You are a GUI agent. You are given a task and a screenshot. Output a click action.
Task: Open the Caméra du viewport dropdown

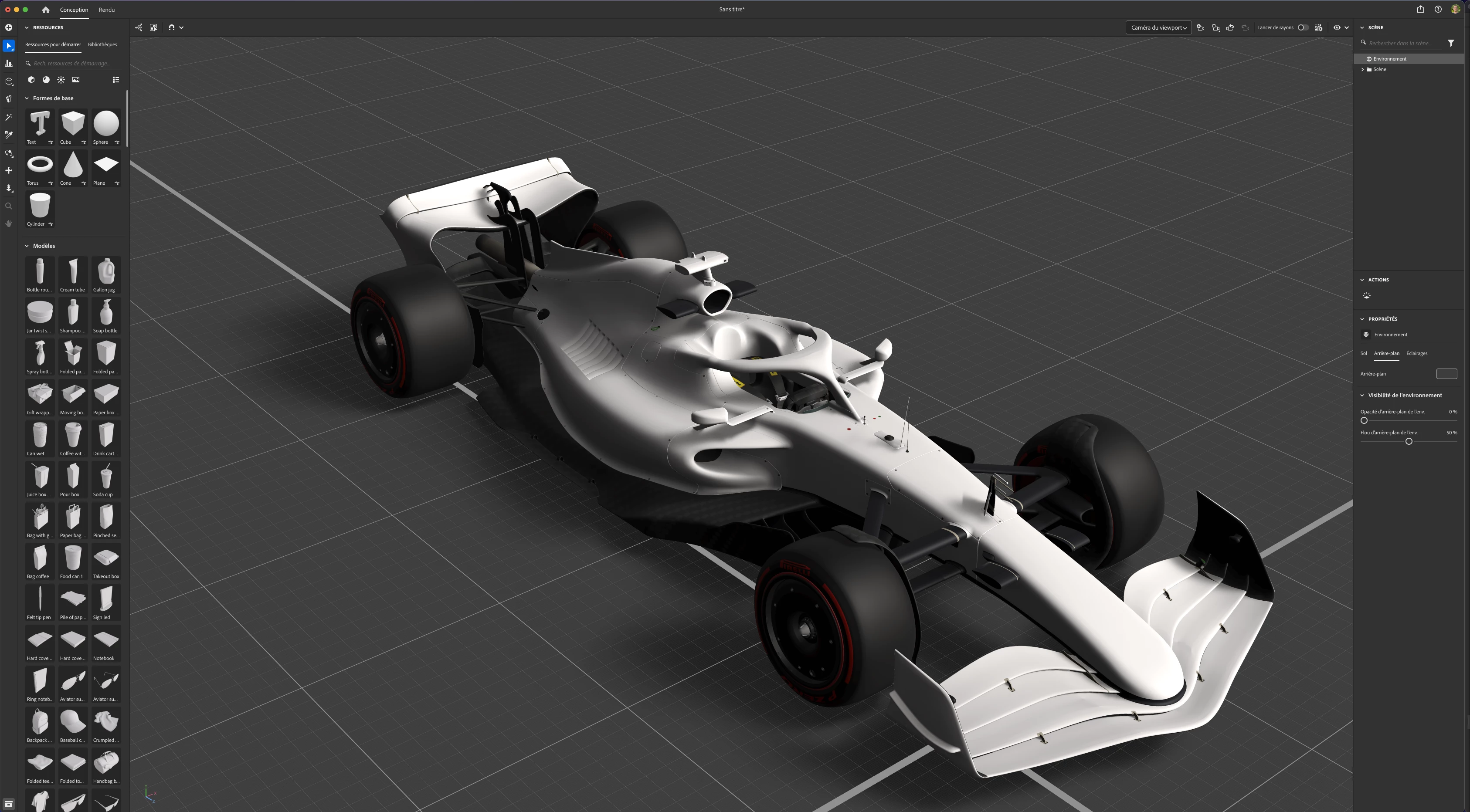(x=1158, y=27)
